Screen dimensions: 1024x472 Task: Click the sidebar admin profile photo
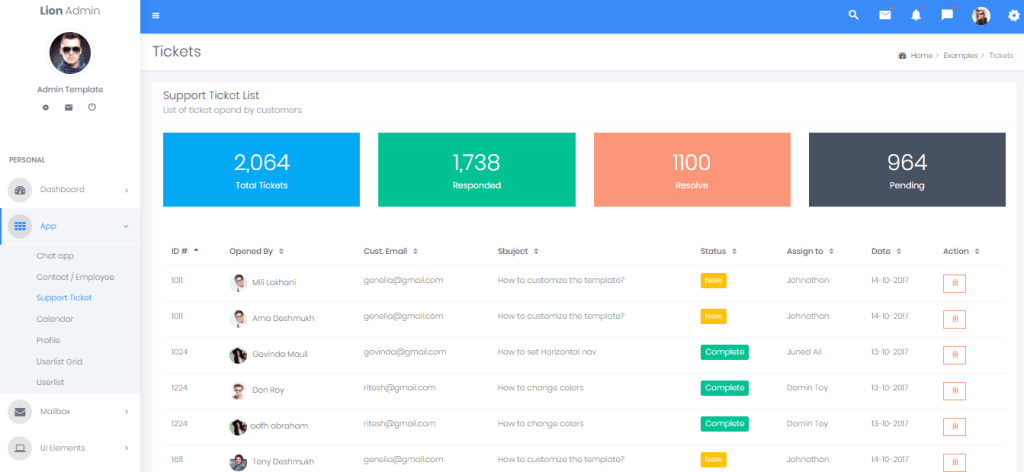70,53
